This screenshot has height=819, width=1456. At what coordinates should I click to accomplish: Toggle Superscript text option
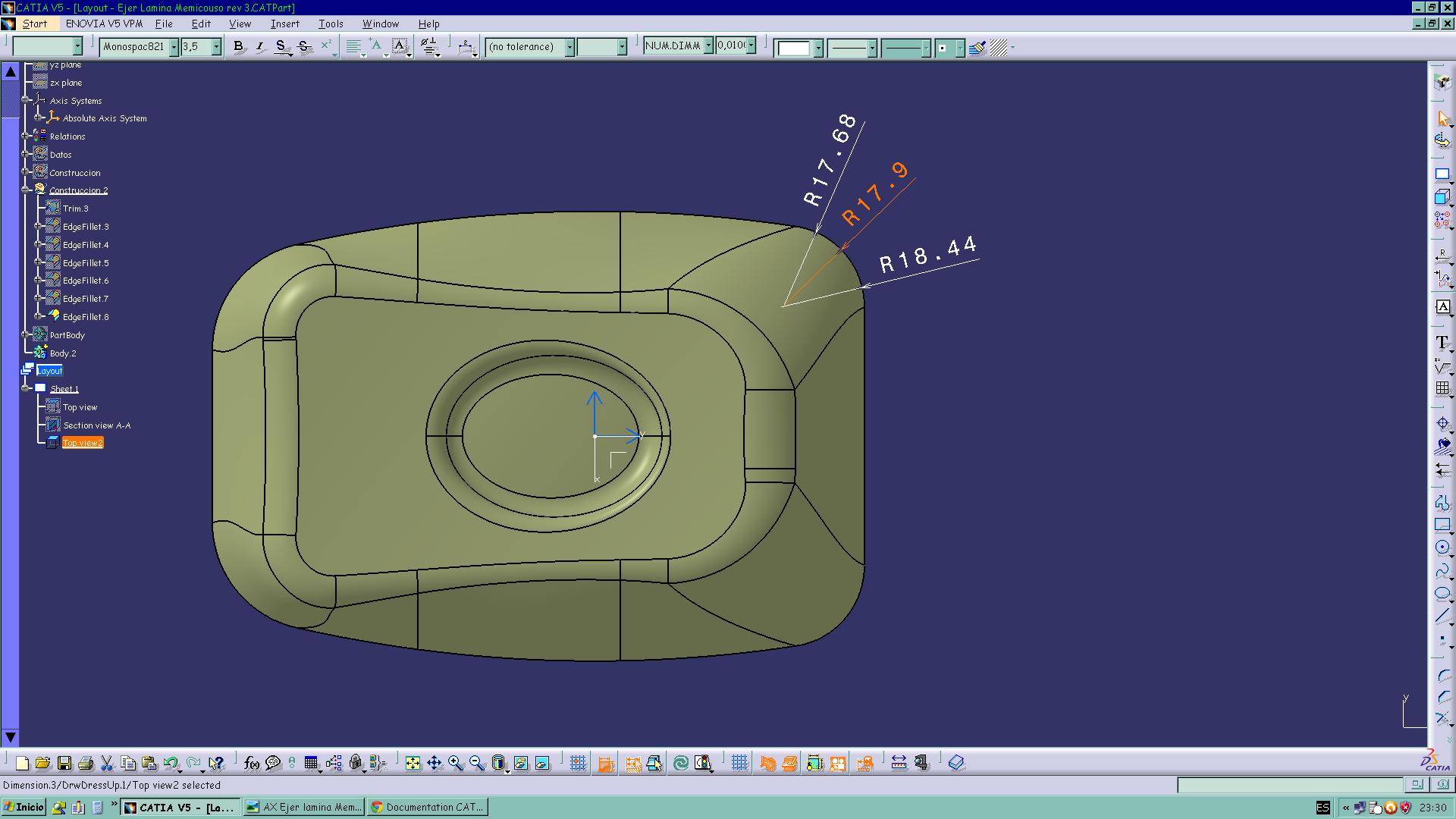(327, 46)
